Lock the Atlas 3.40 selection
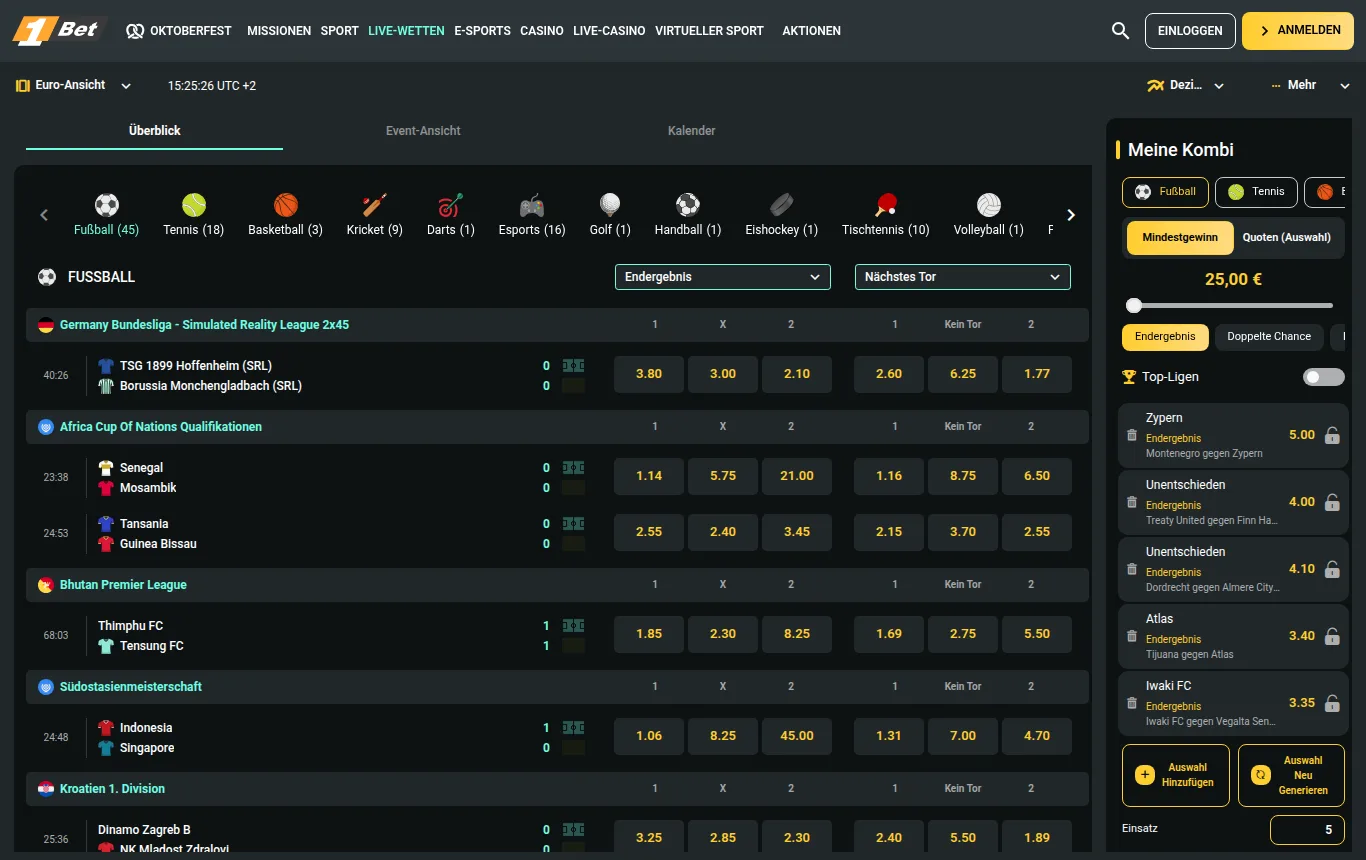Screen dimensions: 1366x860 1332,636
